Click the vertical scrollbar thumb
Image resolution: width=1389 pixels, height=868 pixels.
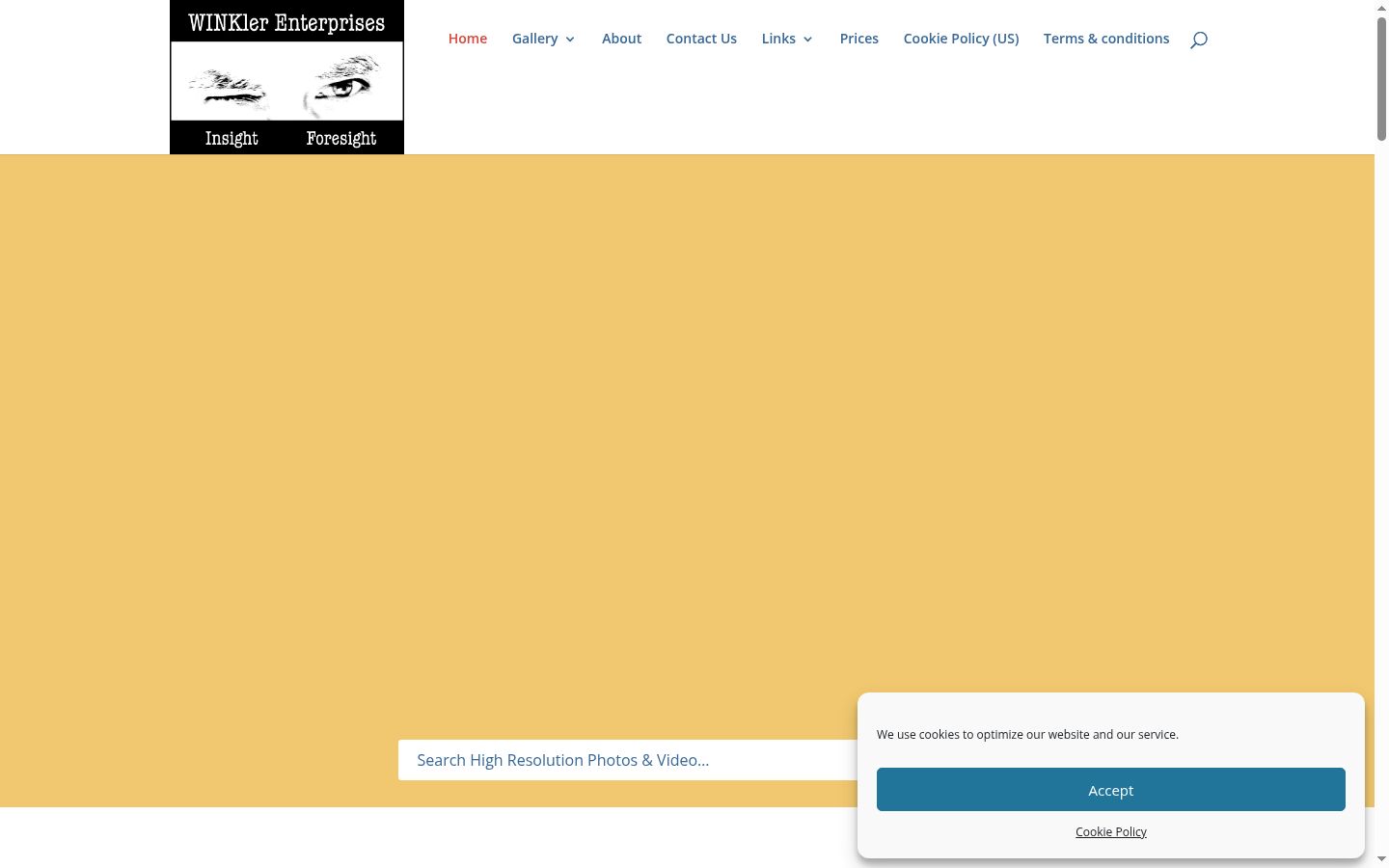[x=1381, y=79]
